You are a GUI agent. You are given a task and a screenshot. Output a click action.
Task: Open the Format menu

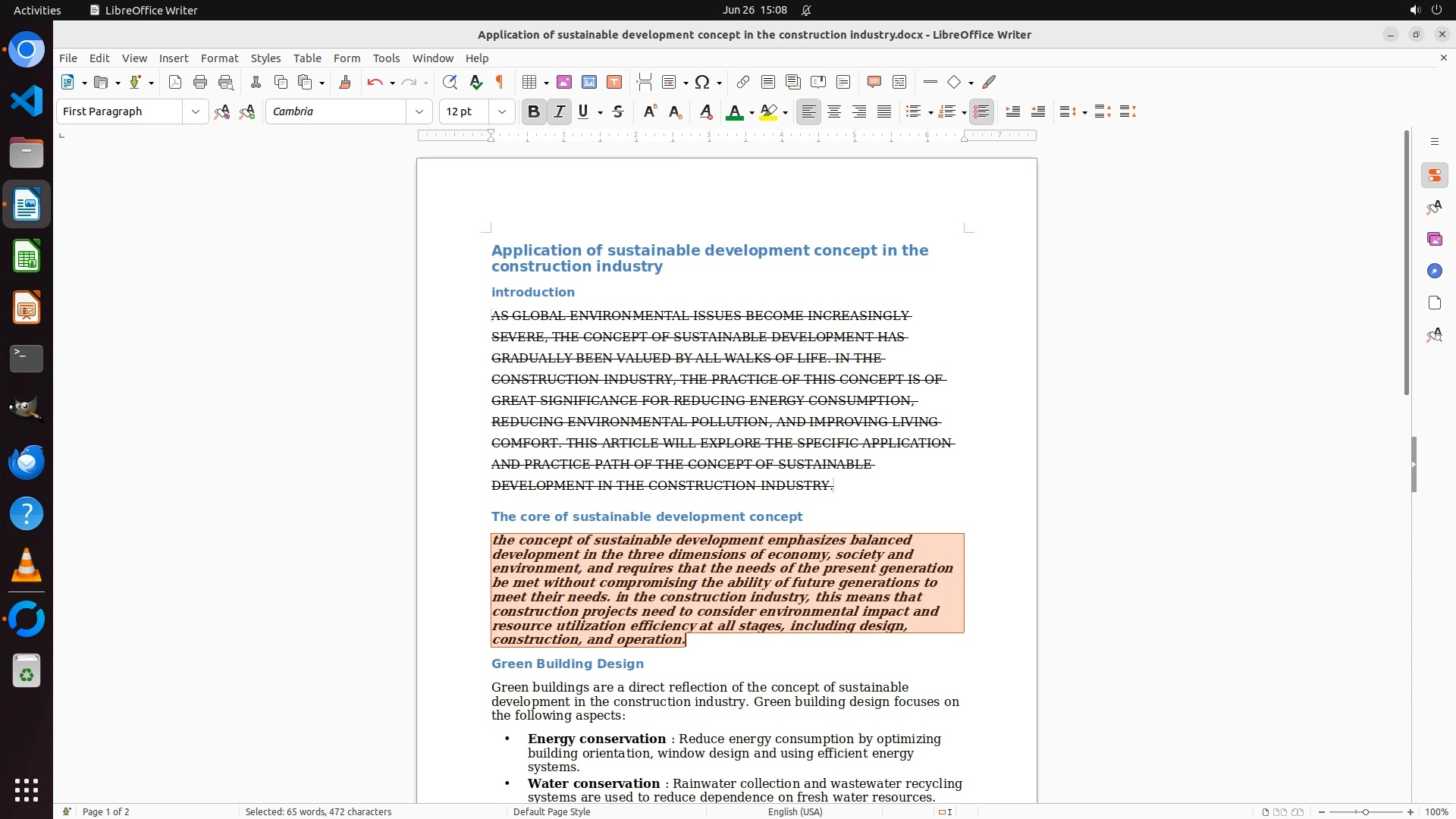click(219, 58)
